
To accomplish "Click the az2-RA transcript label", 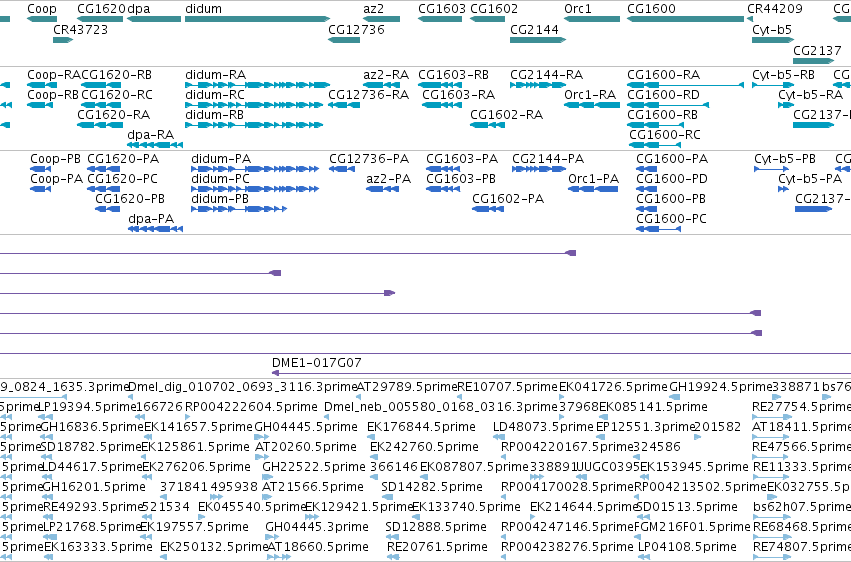I will pos(386,75).
